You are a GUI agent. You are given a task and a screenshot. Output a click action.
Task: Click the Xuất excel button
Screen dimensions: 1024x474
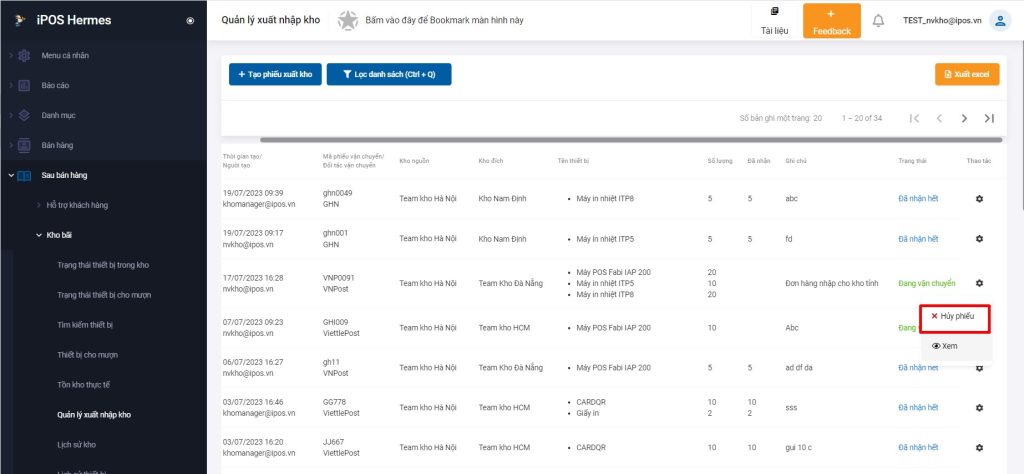[966, 74]
